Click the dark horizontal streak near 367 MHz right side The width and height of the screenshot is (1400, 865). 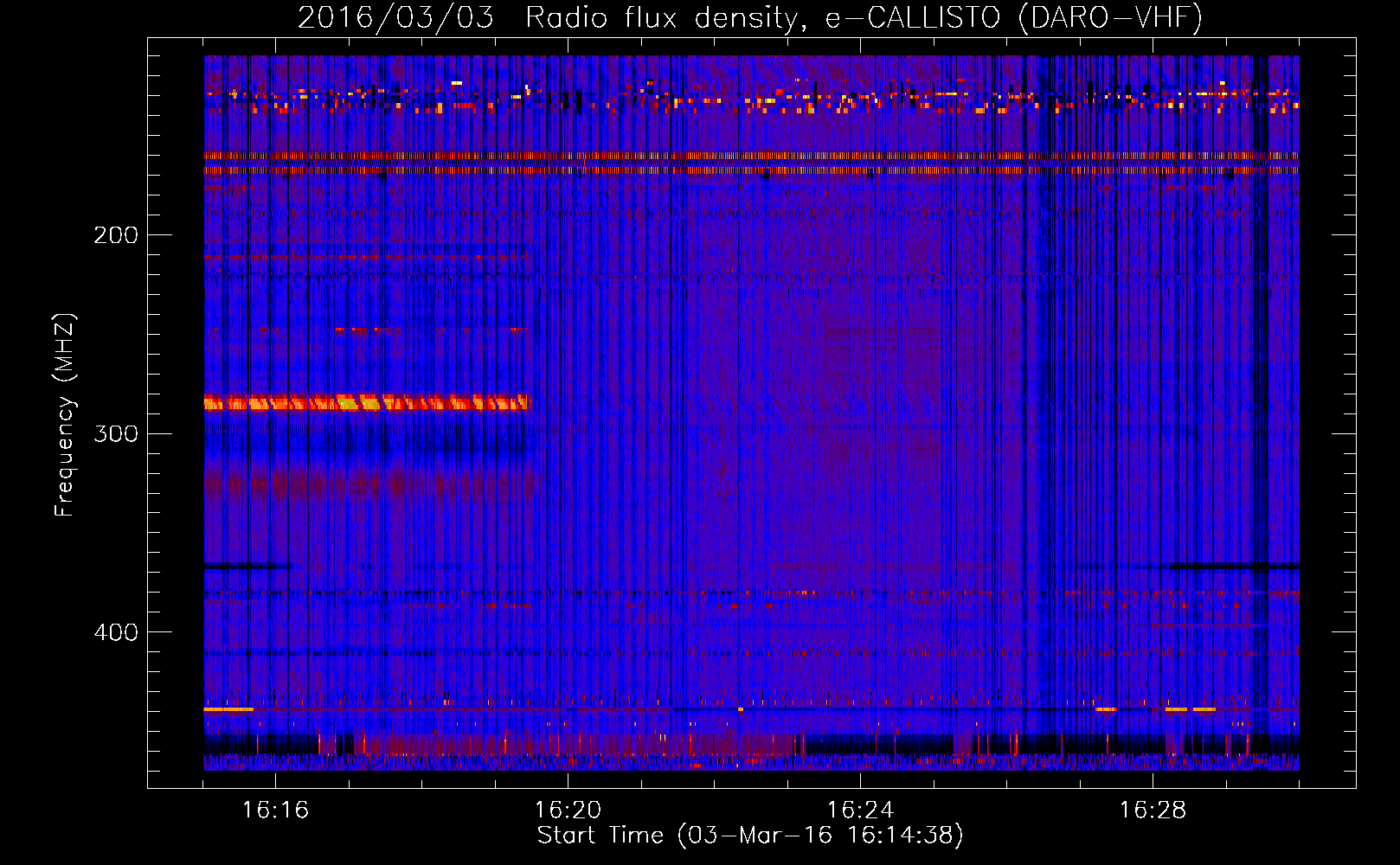pyautogui.click(x=1233, y=566)
